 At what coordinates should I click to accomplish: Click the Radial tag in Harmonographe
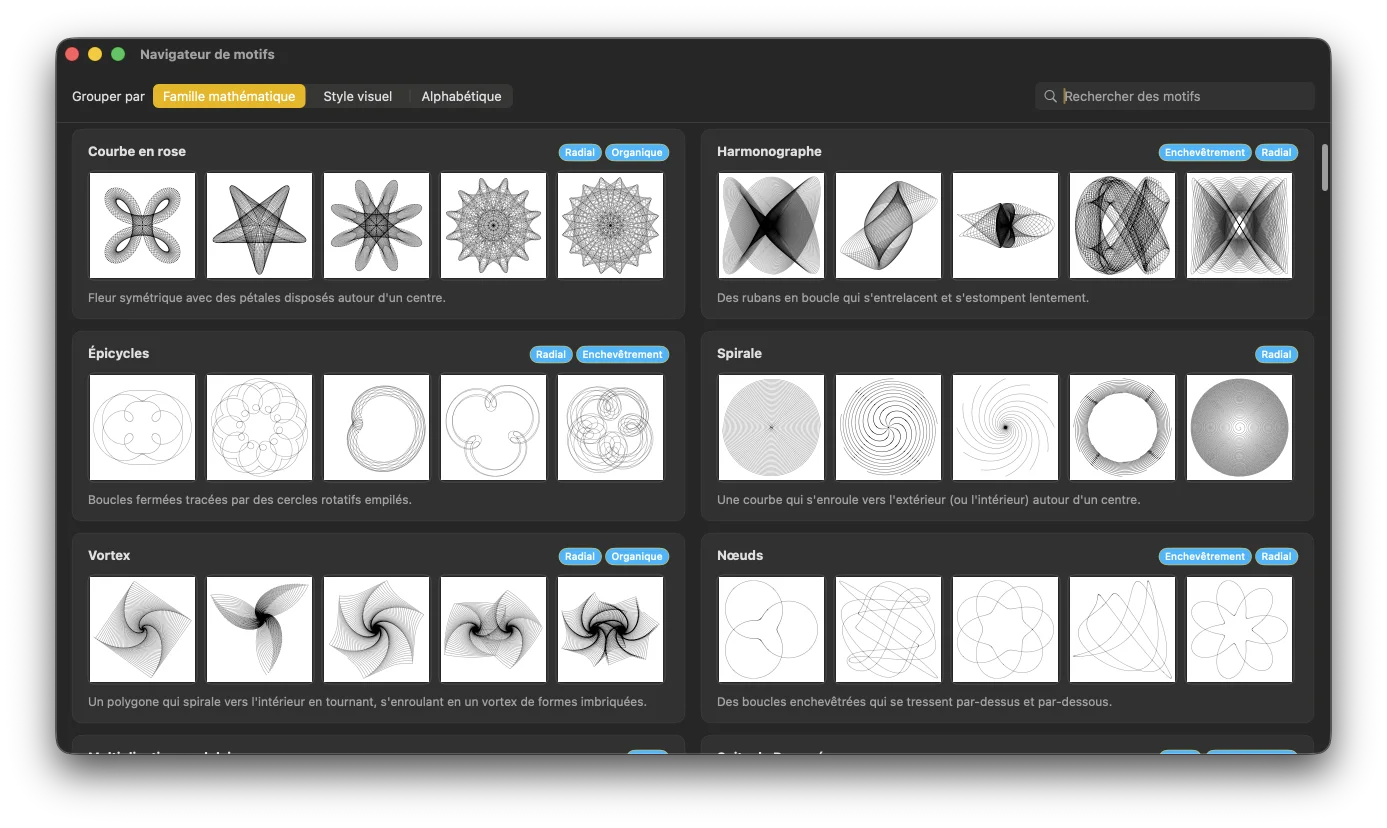tap(1276, 153)
